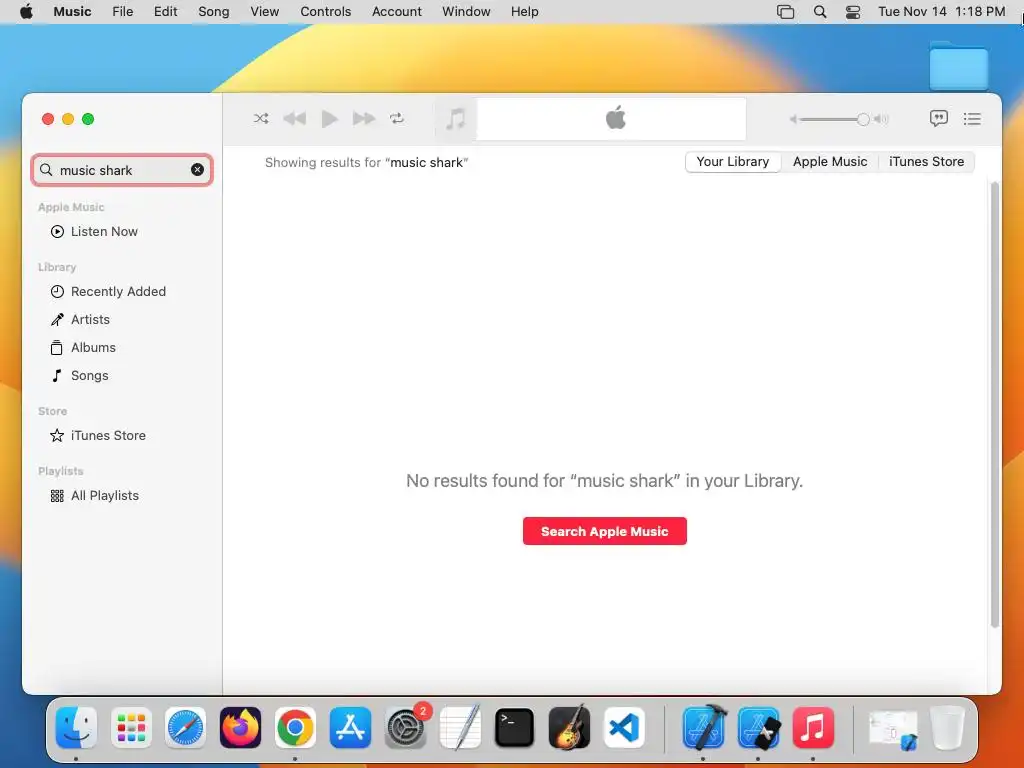
Task: Open Control Center in menu bar
Action: pyautogui.click(x=853, y=12)
